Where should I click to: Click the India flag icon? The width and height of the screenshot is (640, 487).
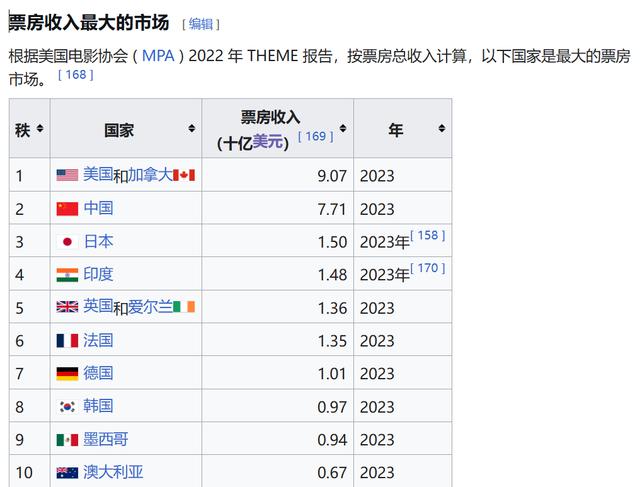click(67, 275)
